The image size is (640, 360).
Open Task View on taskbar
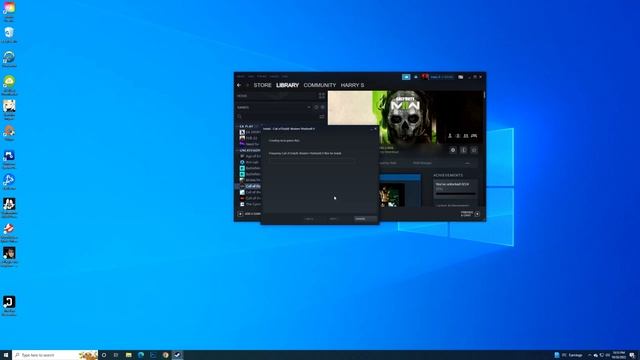click(x=116, y=355)
